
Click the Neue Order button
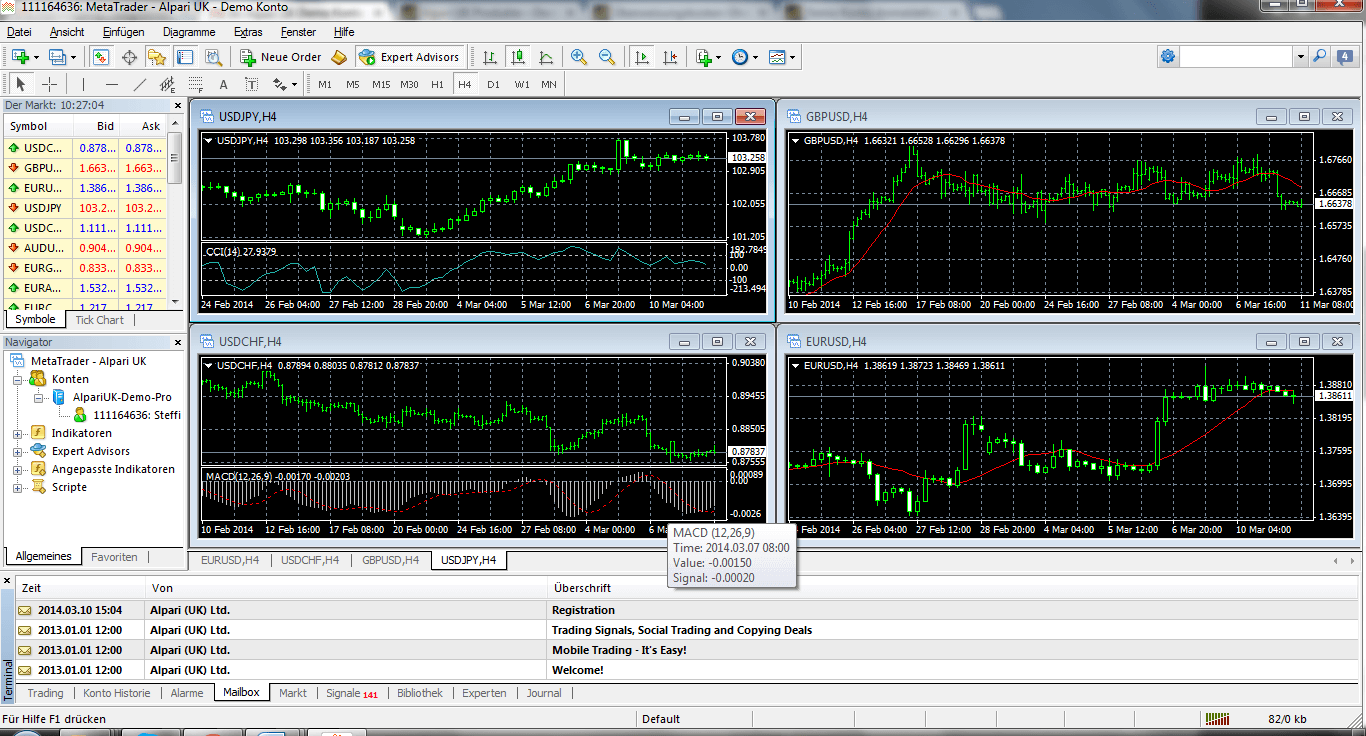click(x=282, y=57)
